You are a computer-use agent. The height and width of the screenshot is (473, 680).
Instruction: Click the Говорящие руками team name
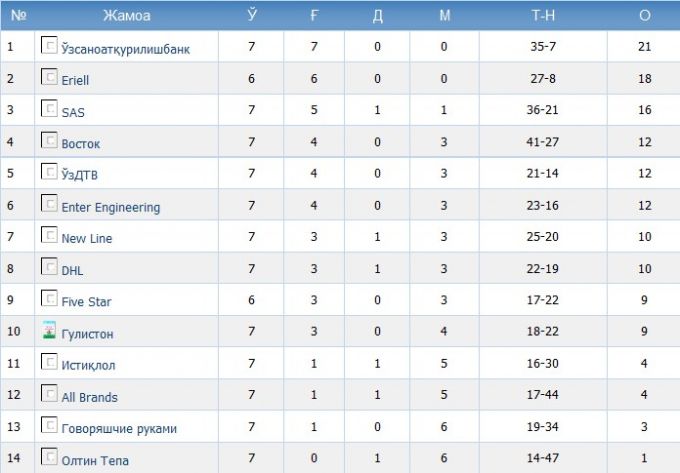119,428
